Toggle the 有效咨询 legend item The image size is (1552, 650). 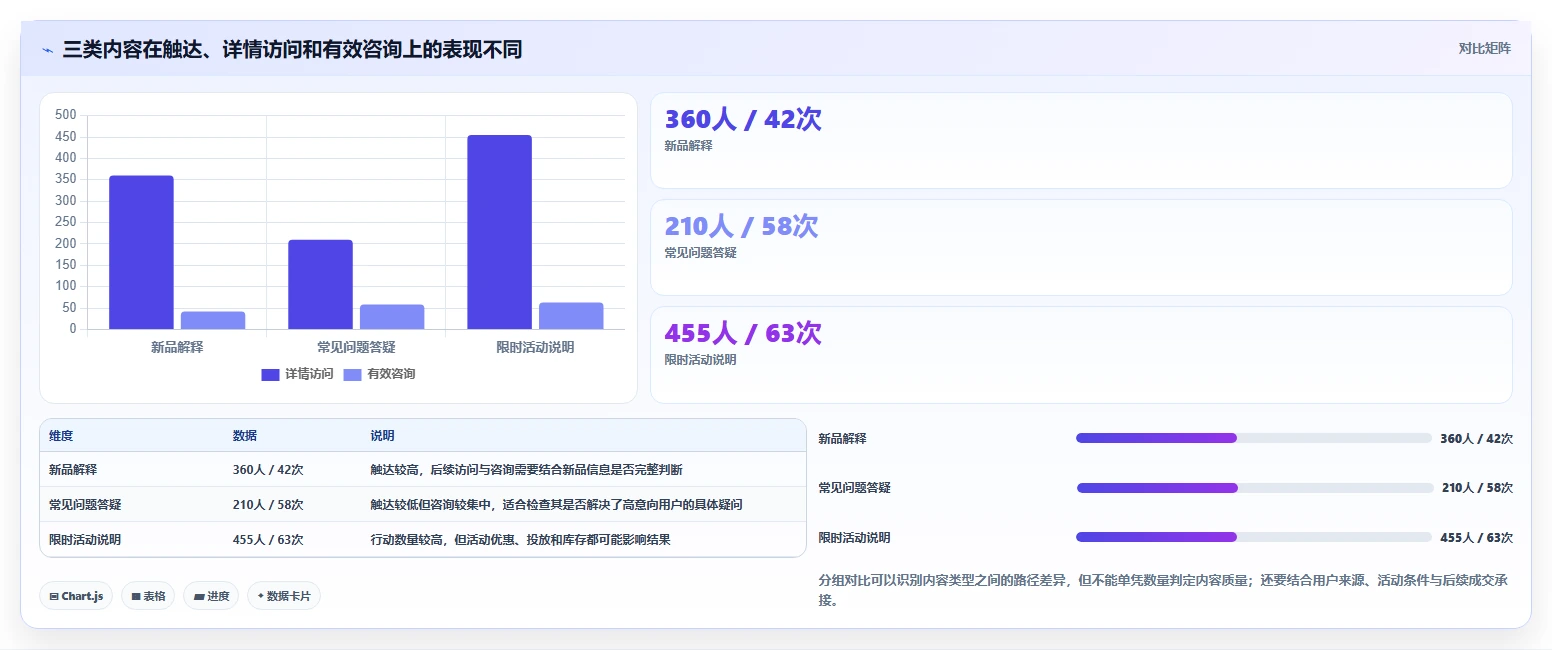pyautogui.click(x=379, y=374)
